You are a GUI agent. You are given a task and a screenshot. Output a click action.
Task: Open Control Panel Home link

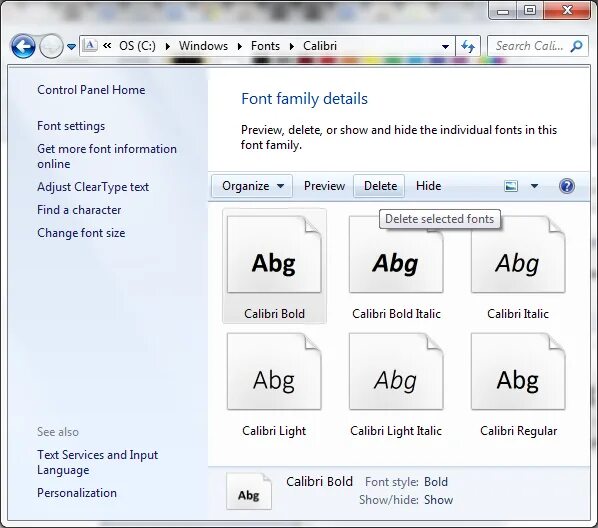(x=91, y=90)
